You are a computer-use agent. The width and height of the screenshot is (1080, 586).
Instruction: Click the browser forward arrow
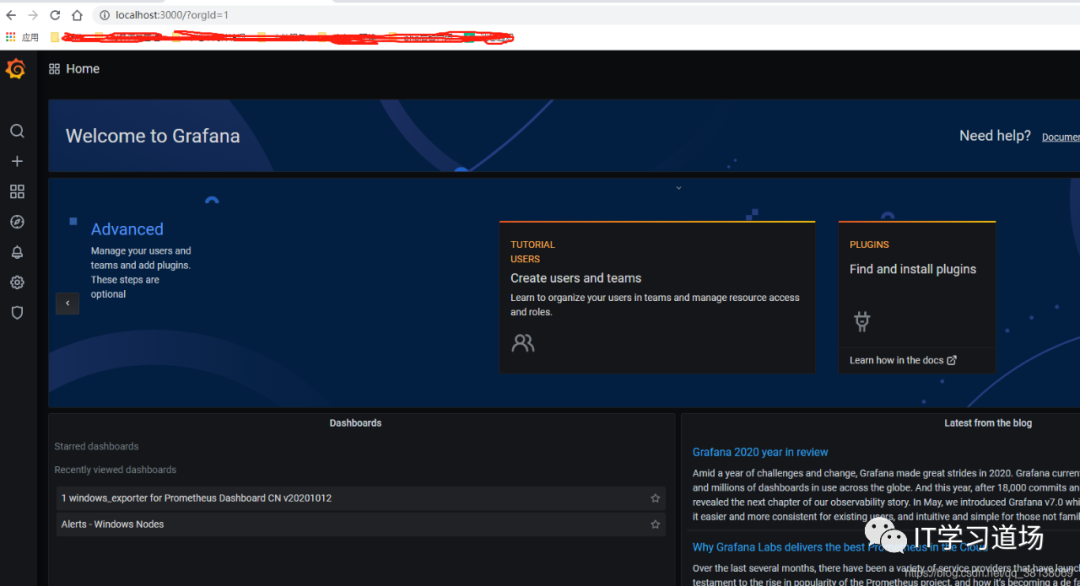(x=33, y=14)
